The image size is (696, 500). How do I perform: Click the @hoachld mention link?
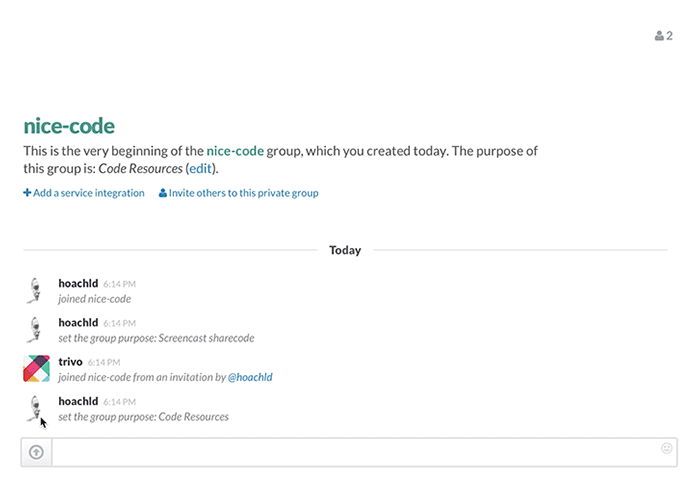click(x=250, y=377)
